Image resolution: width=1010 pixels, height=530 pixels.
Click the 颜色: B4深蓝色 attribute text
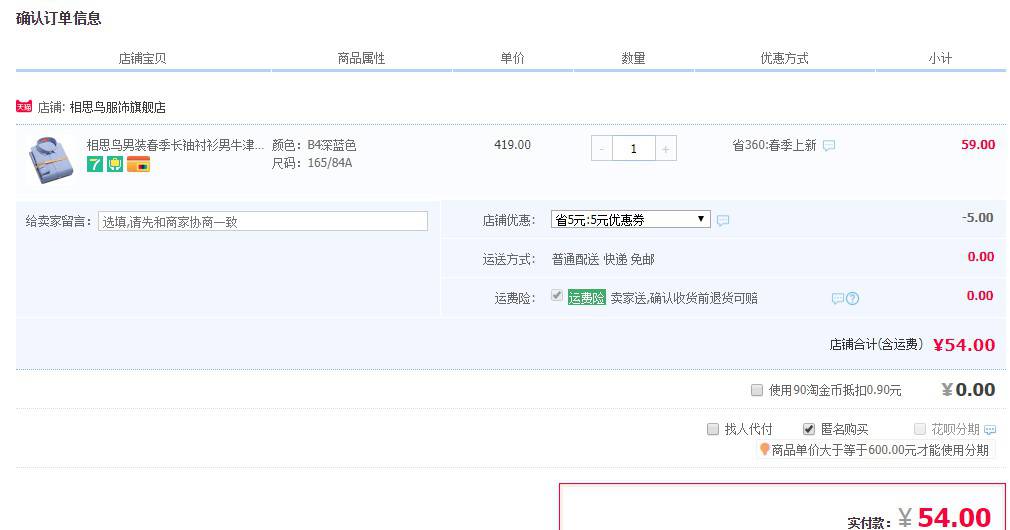(314, 145)
